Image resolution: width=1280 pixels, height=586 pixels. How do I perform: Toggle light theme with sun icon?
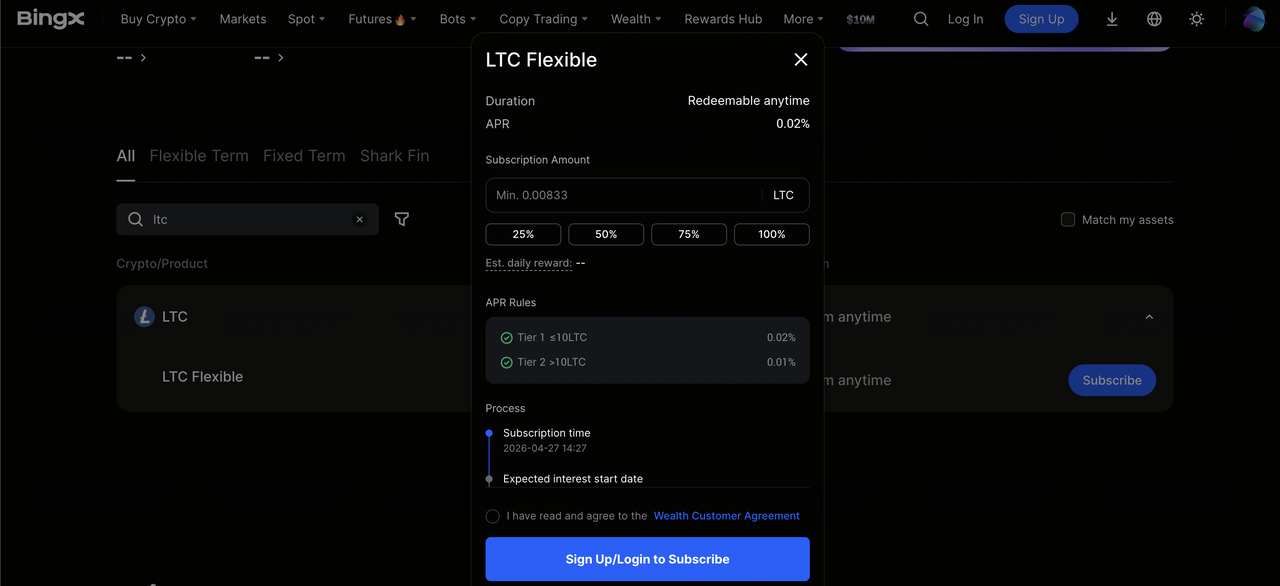1196,19
